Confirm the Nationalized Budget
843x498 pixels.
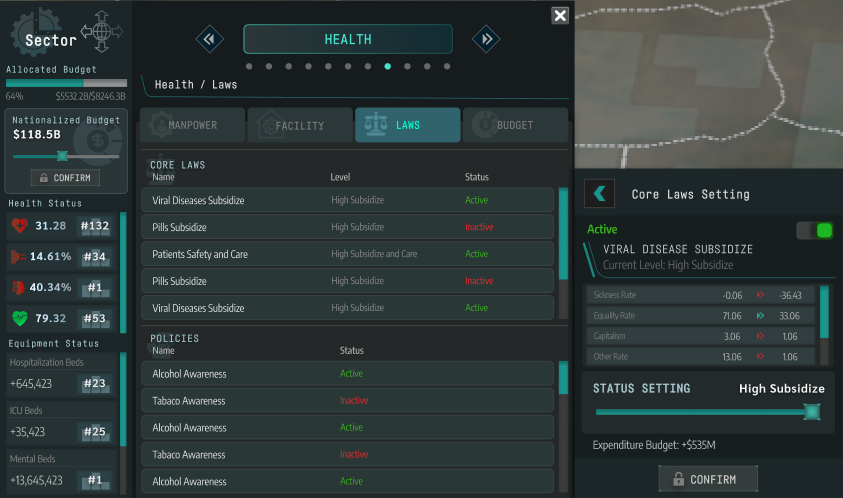[66, 178]
